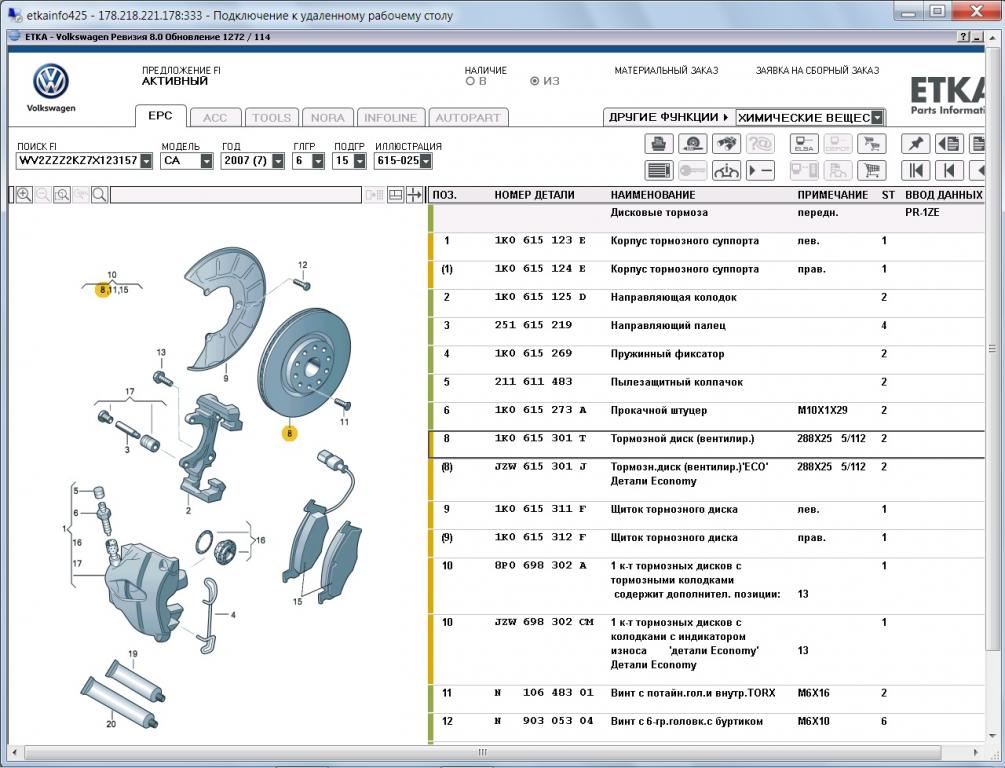The image size is (1005, 768).
Task: Jump to first illustration with bar-arrow icon
Action: [x=915, y=171]
